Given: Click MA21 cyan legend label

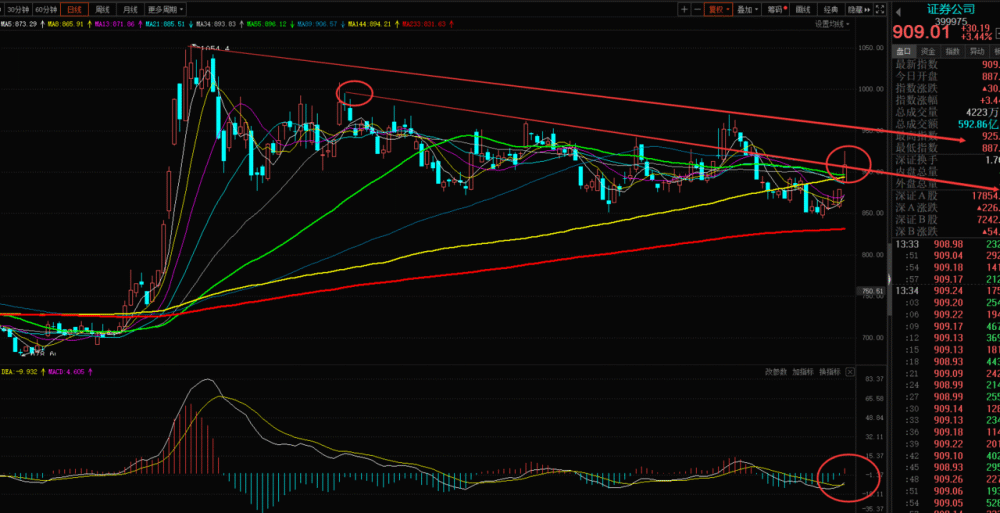Looking at the screenshot, I should tap(165, 24).
